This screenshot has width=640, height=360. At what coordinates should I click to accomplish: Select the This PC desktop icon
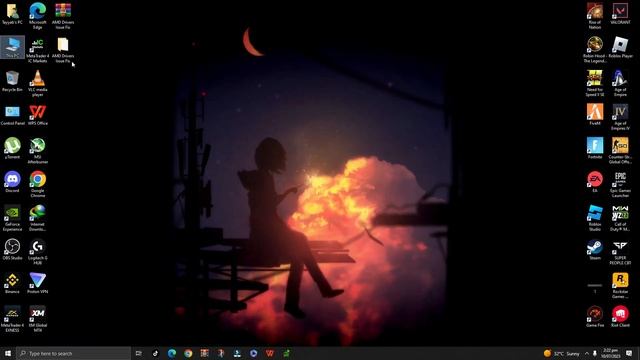coord(12,47)
